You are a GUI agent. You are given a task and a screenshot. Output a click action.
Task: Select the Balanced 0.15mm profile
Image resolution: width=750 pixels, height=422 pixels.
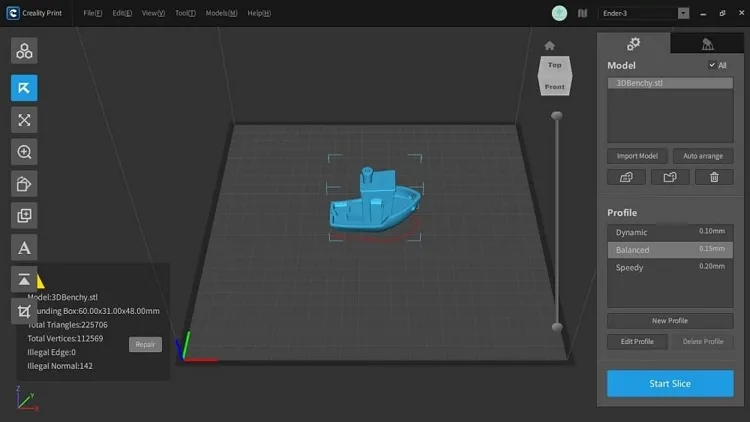click(x=670, y=250)
